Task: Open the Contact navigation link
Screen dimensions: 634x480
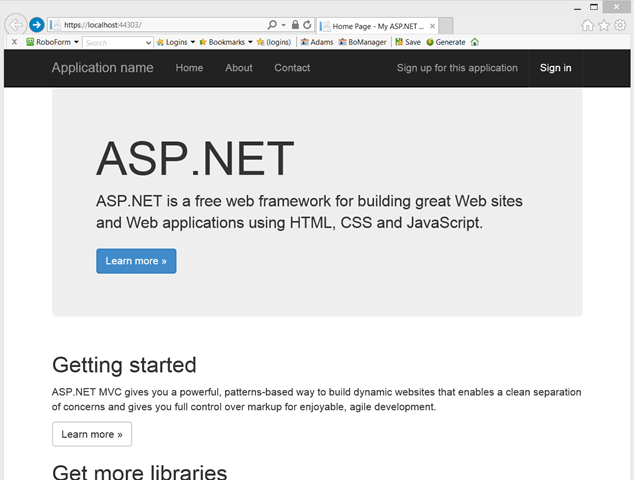Action: (292, 68)
